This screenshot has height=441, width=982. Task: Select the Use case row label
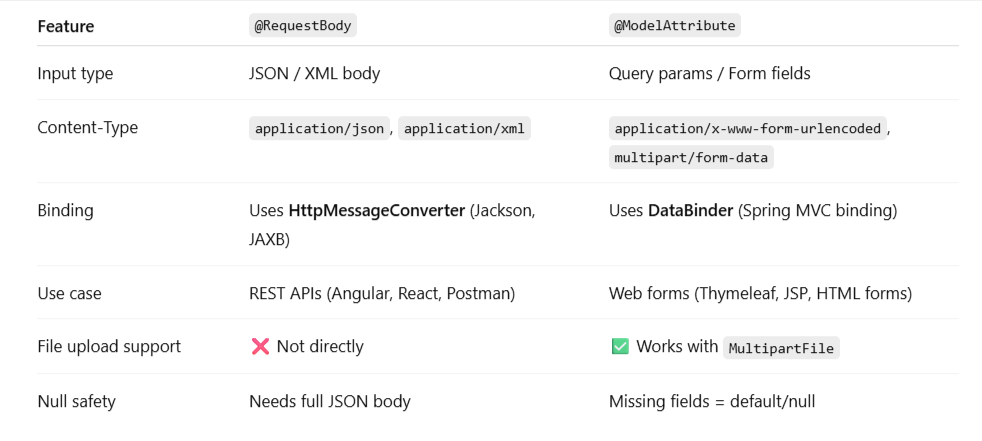(x=69, y=294)
